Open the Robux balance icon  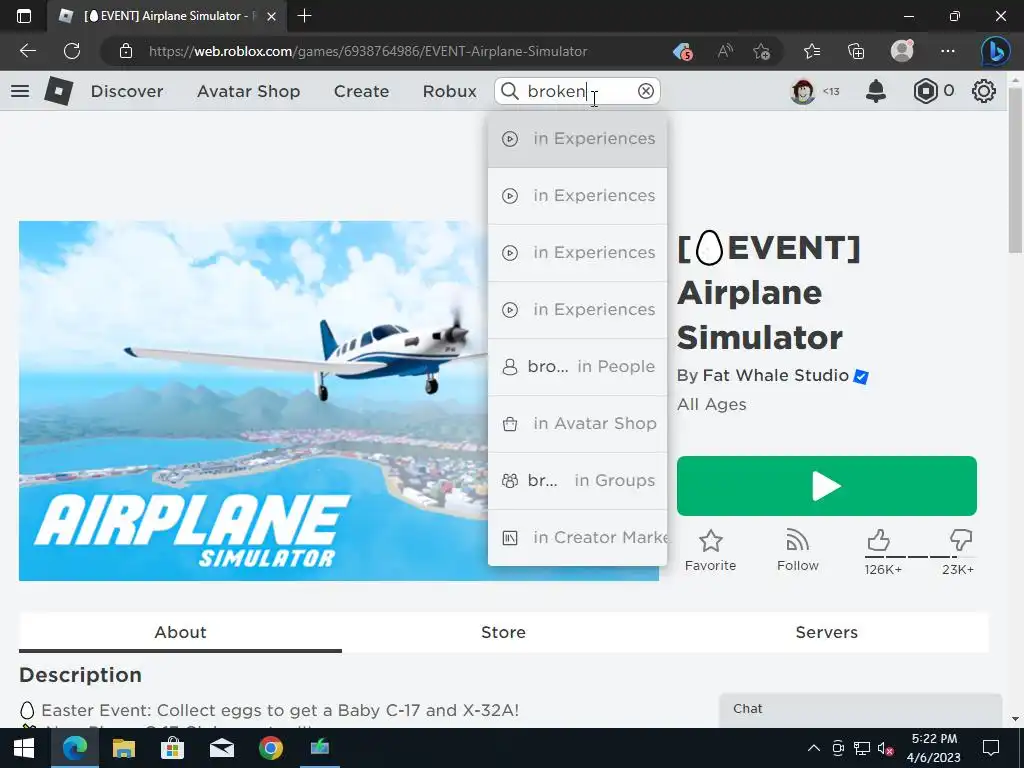tap(925, 91)
